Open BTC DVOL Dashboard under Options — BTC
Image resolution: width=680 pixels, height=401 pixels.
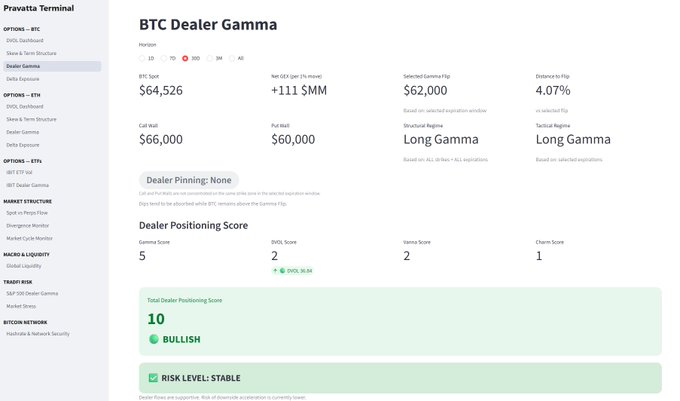(x=25, y=40)
